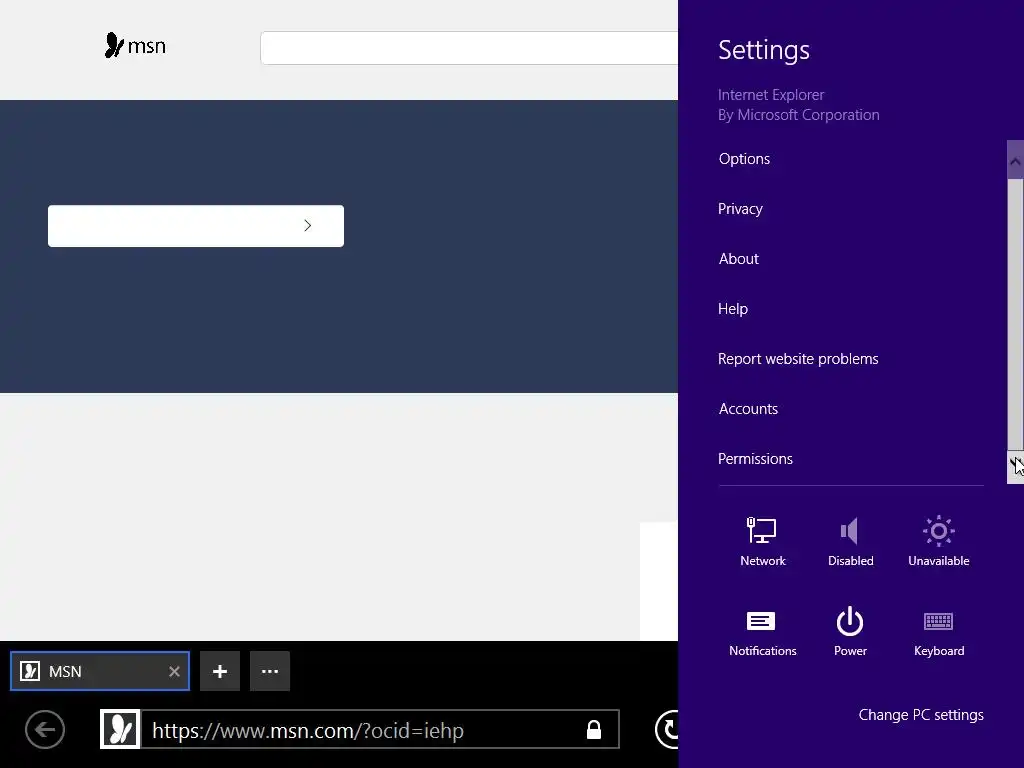Open the Keyboard icon
The image size is (1024, 768).
[x=938, y=632]
